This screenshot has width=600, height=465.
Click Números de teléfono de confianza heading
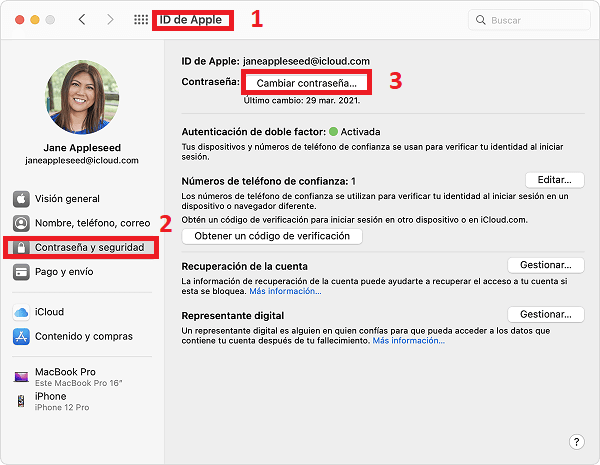point(268,181)
